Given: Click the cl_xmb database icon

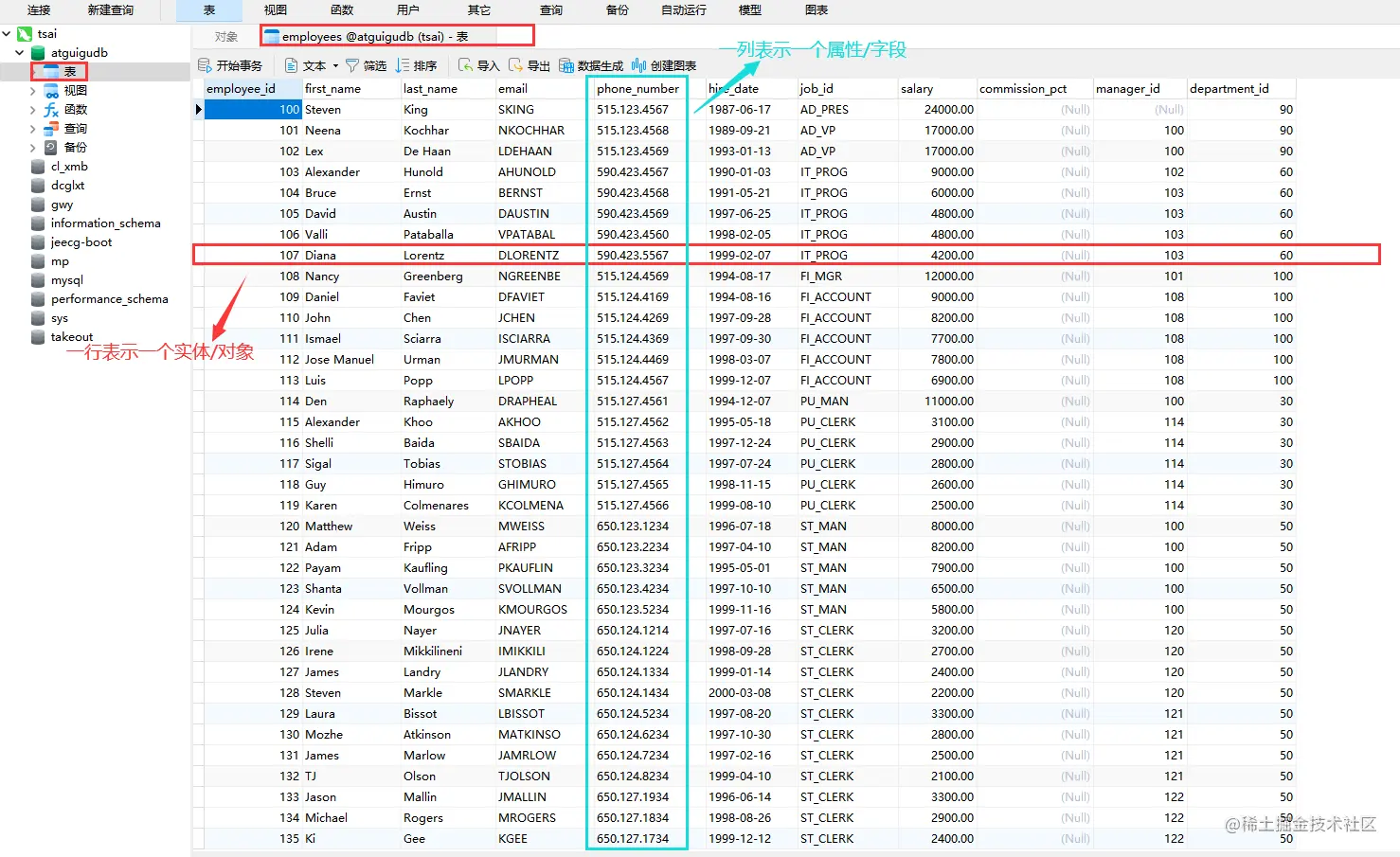Looking at the screenshot, I should pos(38,167).
